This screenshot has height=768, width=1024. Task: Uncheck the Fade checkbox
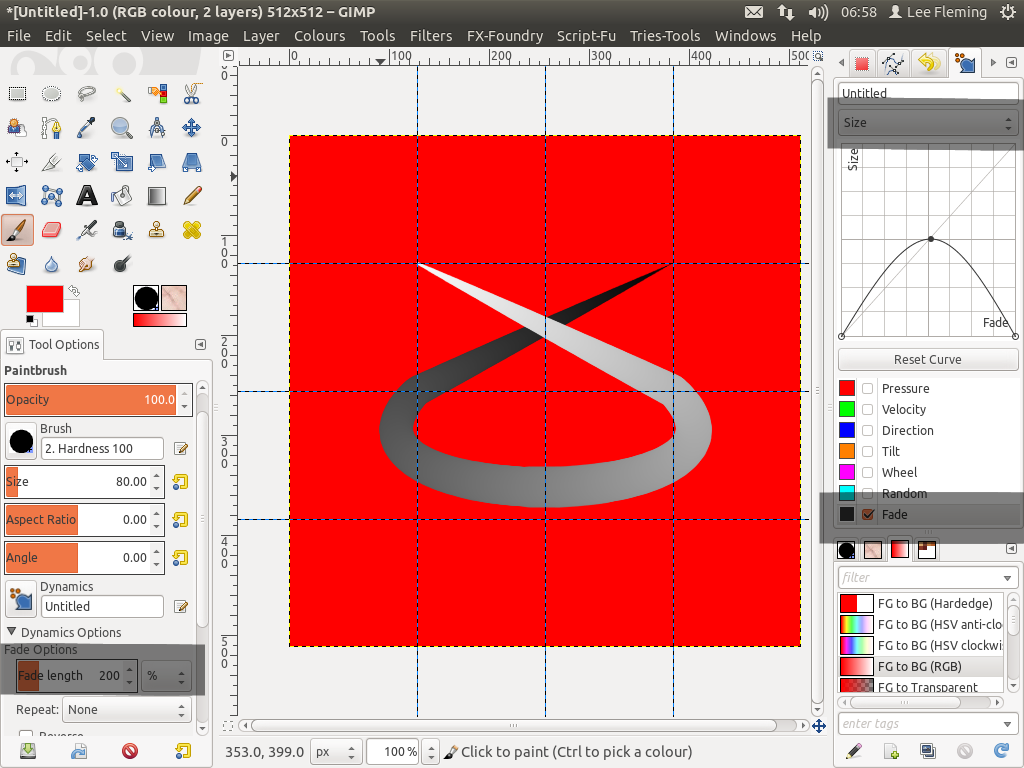pos(867,514)
